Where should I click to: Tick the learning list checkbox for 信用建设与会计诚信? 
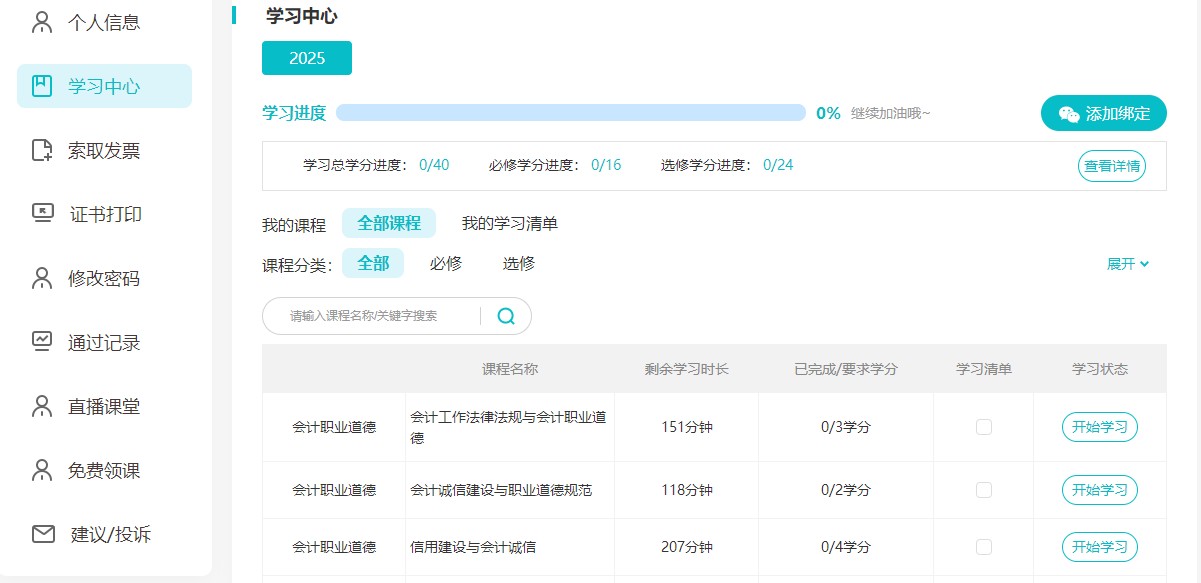click(983, 547)
